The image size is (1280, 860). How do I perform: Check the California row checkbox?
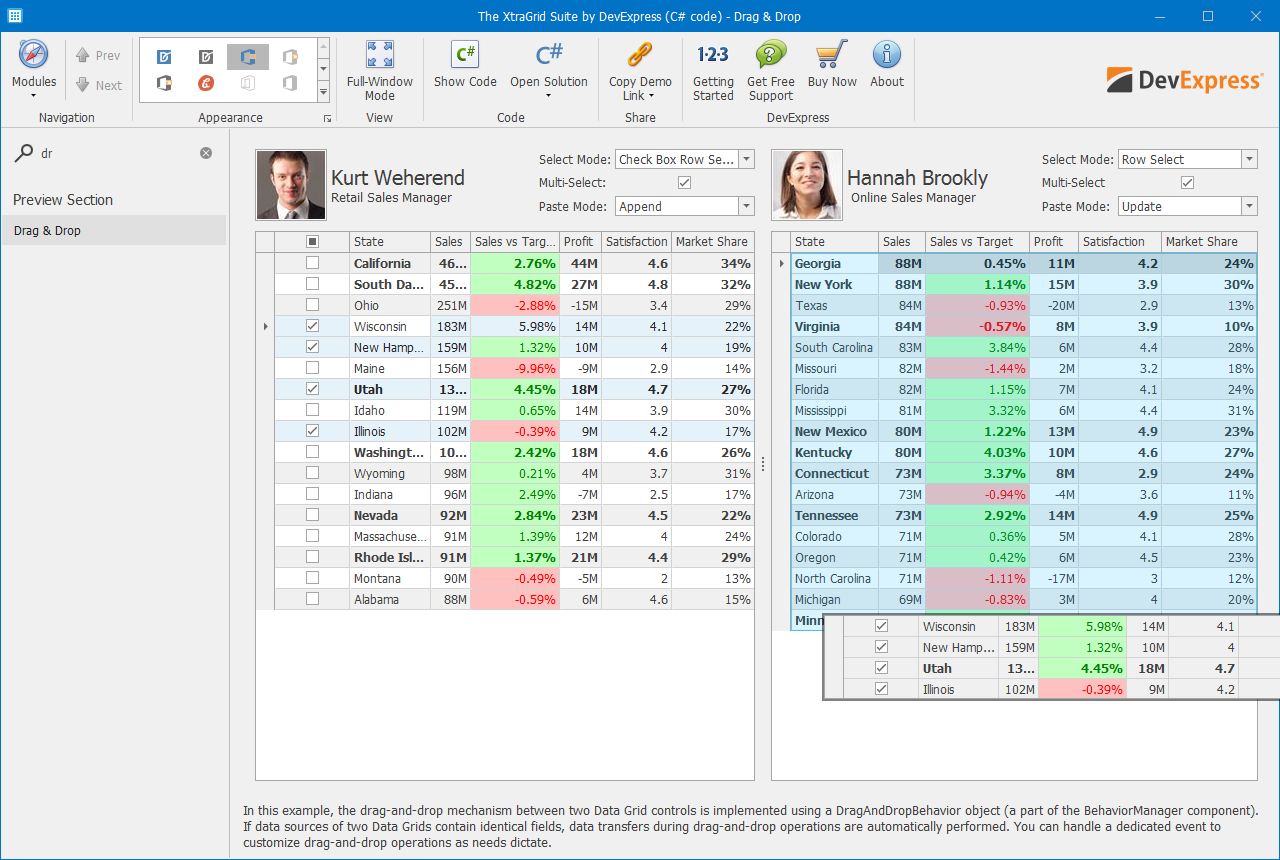pos(313,263)
